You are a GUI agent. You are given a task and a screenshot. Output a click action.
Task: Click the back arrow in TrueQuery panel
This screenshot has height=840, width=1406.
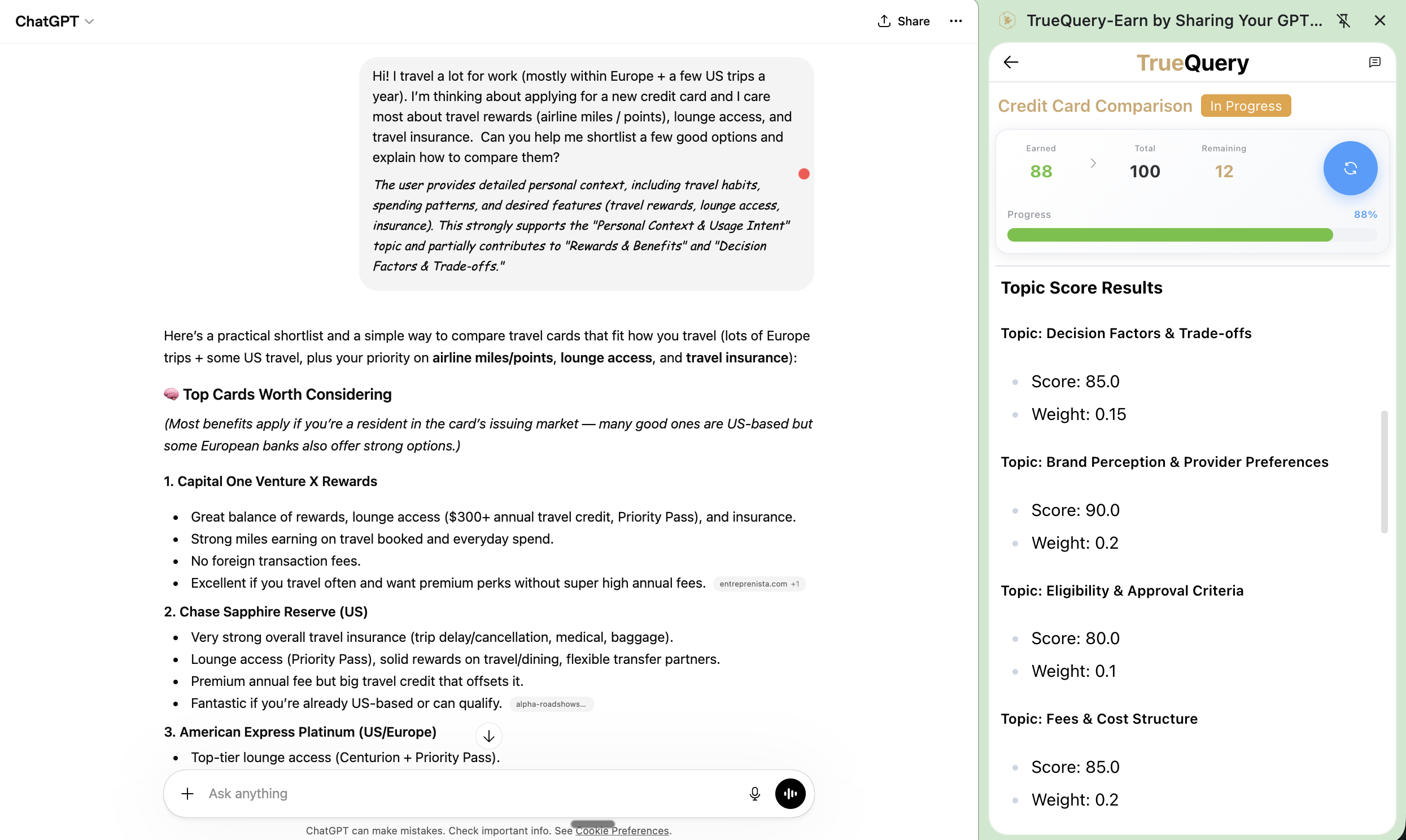pyautogui.click(x=1011, y=62)
